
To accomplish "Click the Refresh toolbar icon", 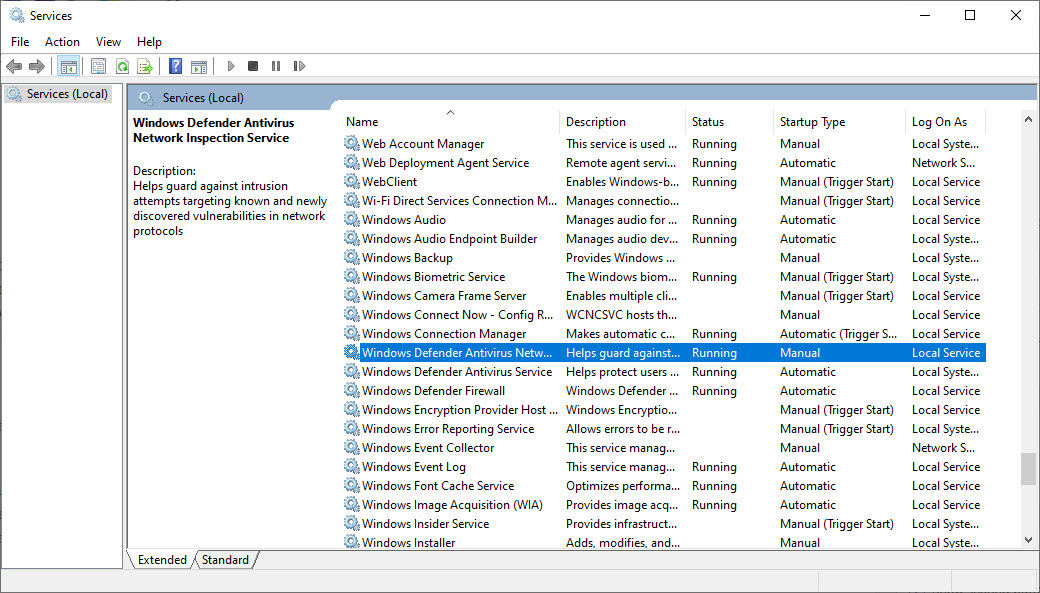I will [x=122, y=66].
